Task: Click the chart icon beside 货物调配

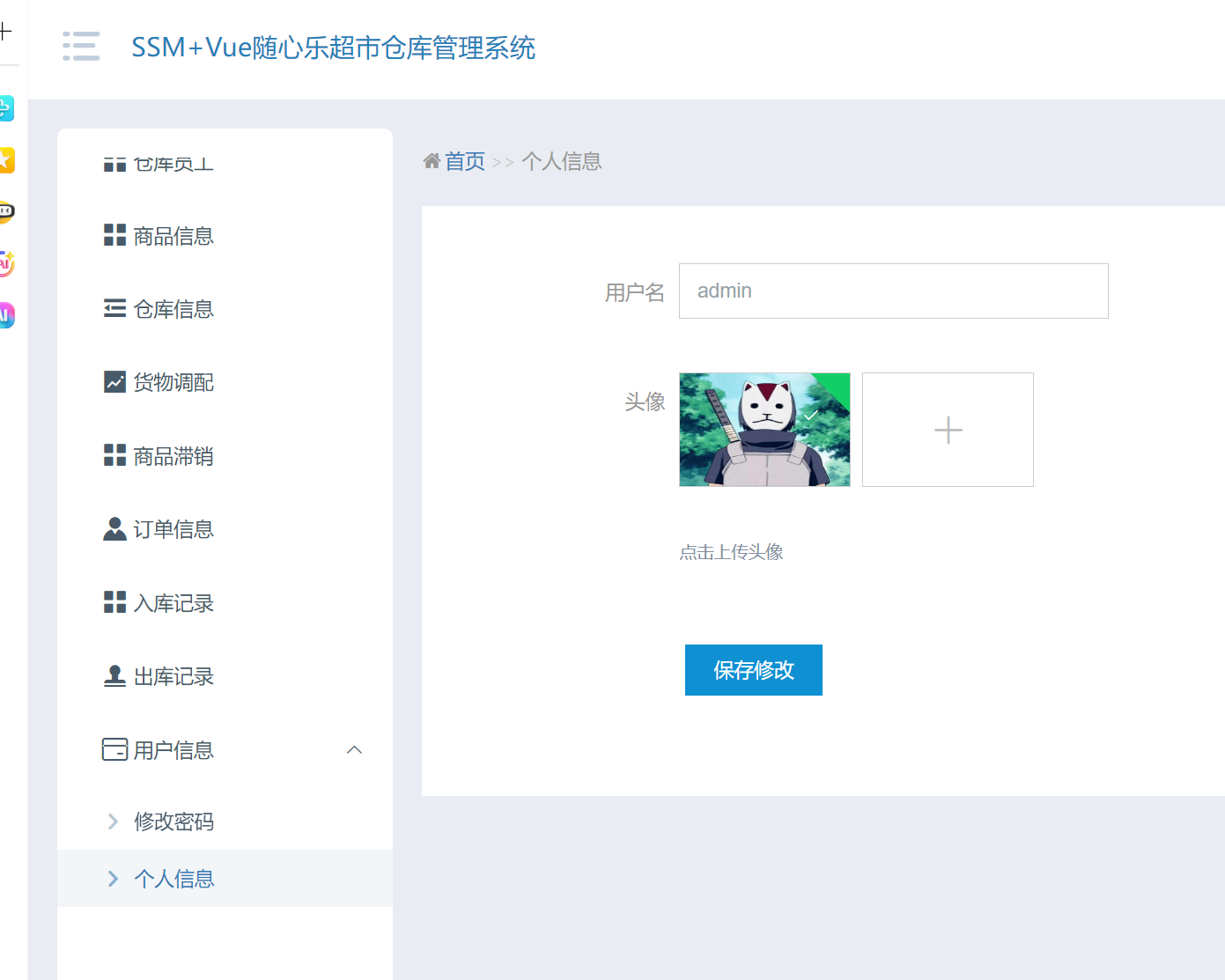Action: [x=114, y=381]
